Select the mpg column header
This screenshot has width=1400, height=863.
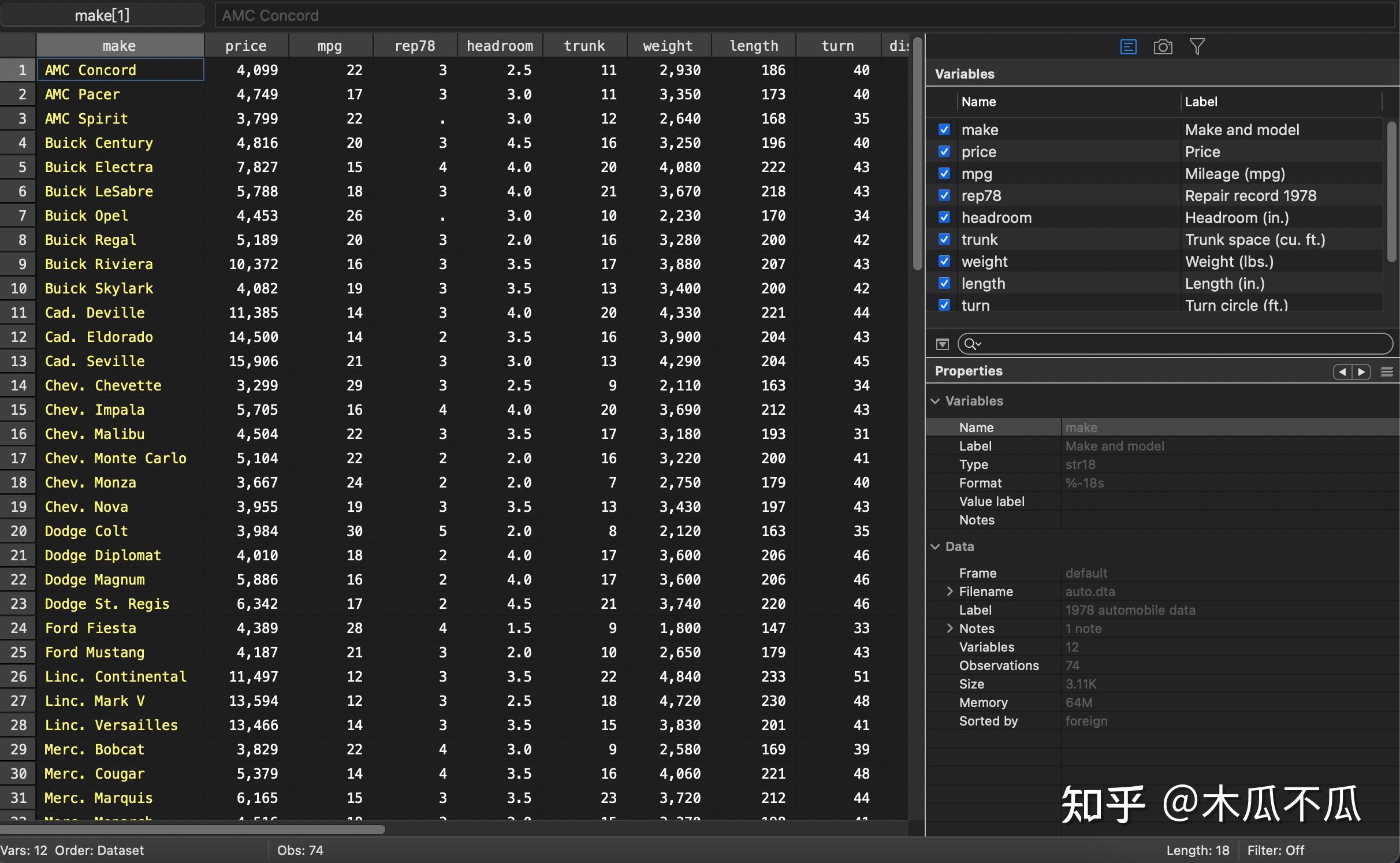[x=330, y=46]
